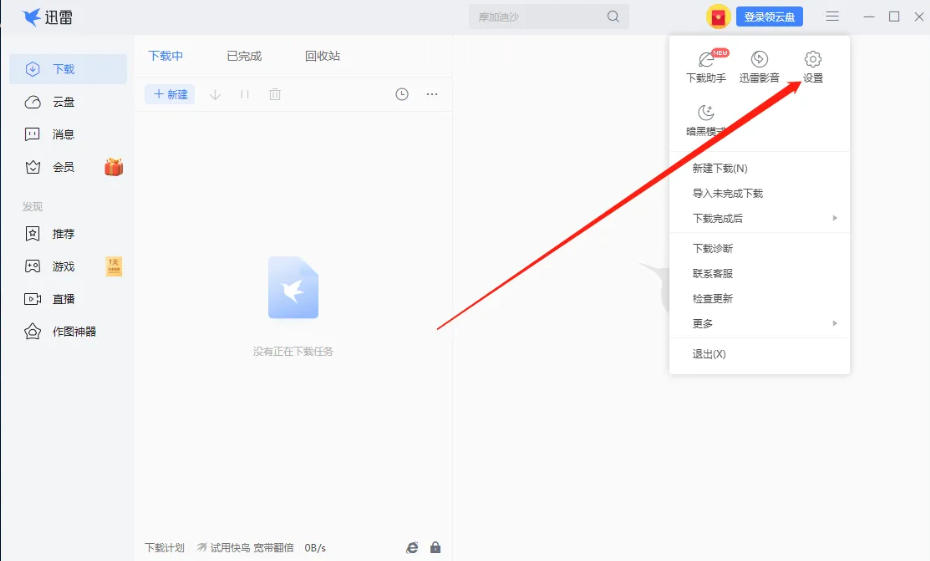
Task: Click the start download arrow icon
Action: 215,94
